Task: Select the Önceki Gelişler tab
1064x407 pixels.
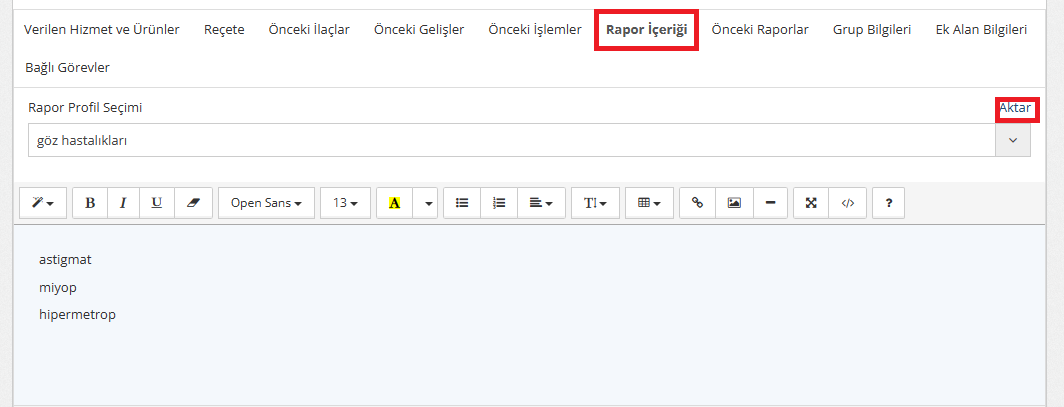Action: click(419, 30)
